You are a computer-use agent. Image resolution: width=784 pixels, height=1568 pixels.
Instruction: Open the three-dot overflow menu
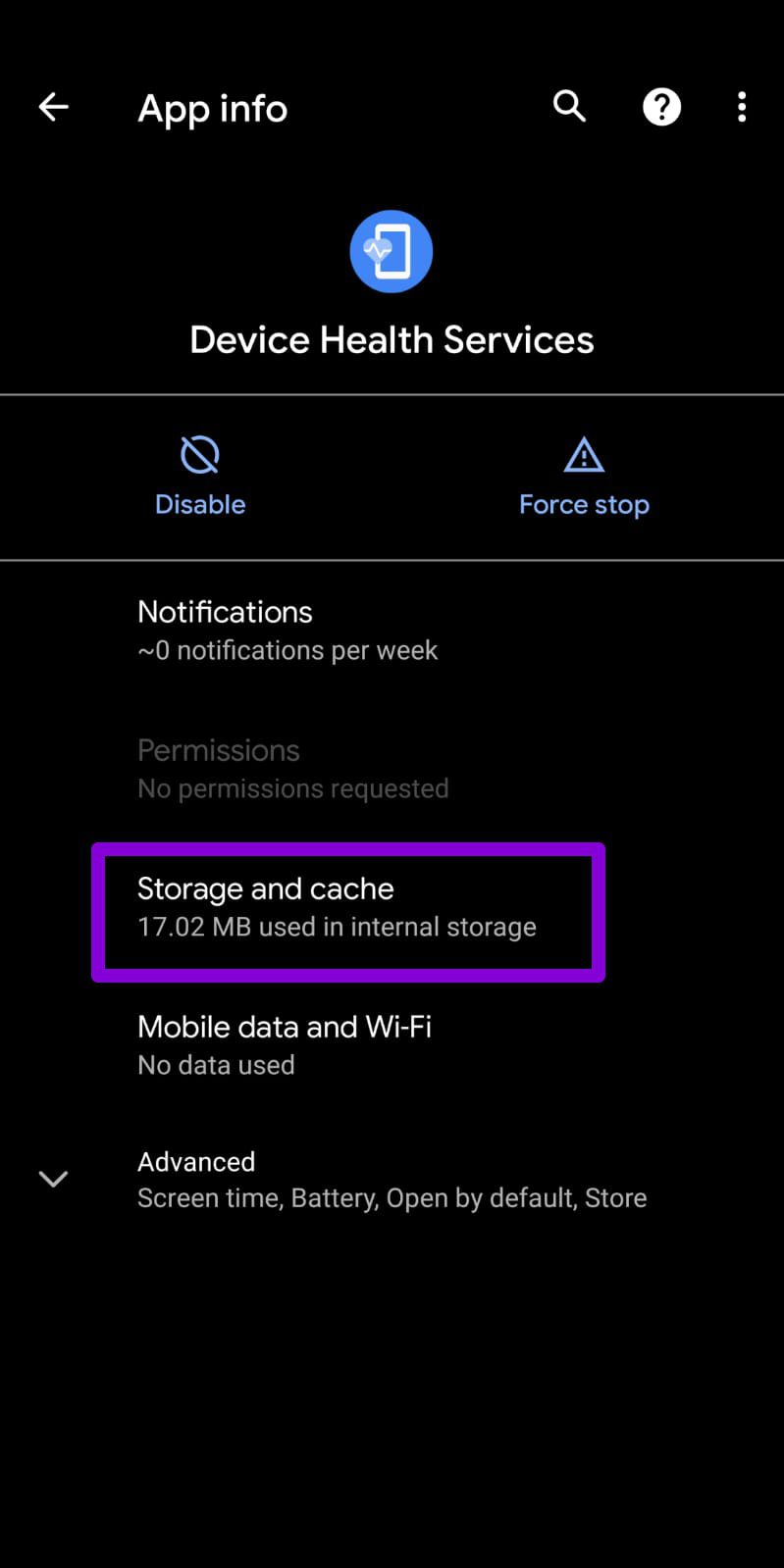tap(742, 107)
